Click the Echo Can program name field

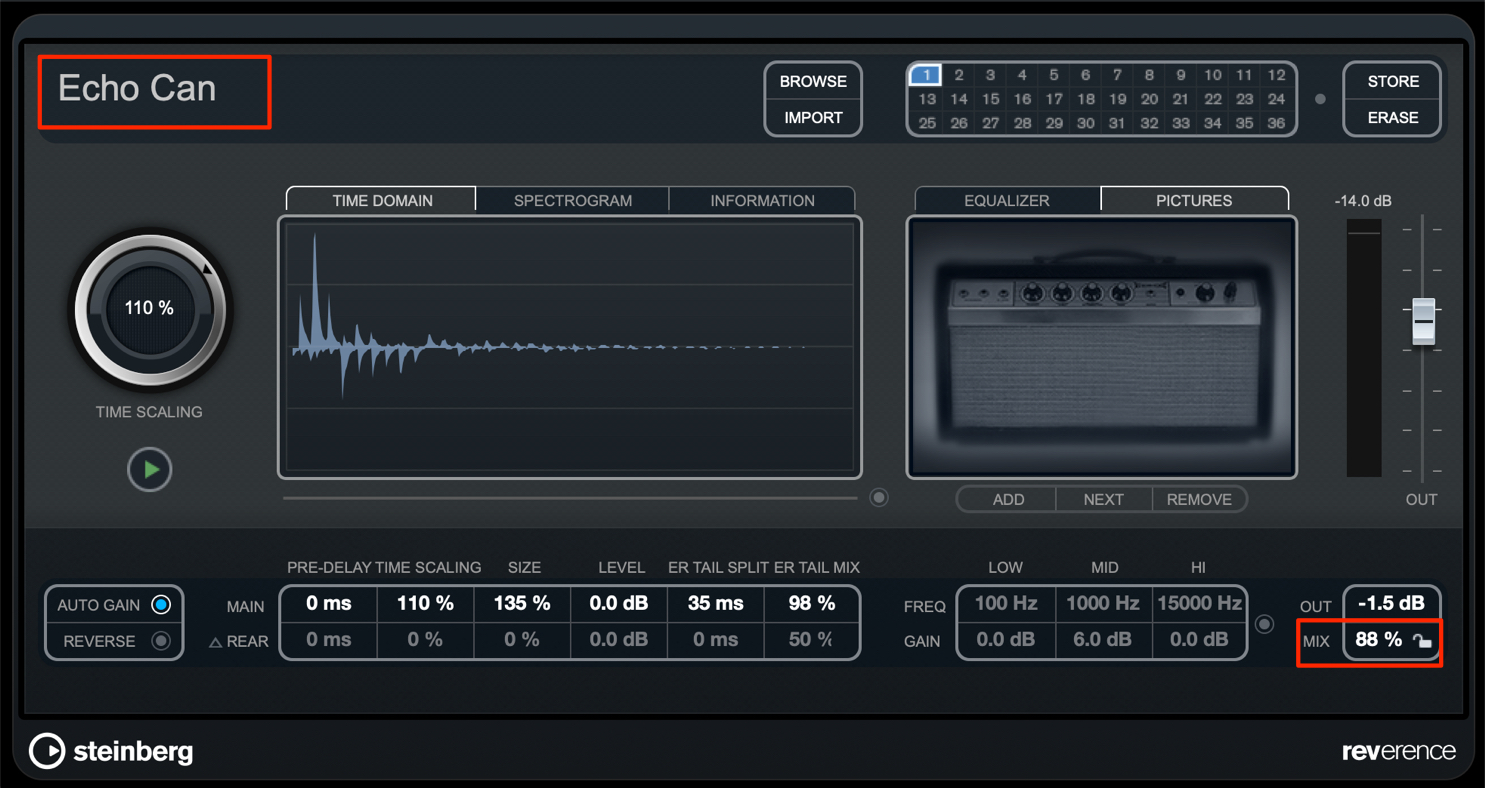155,93
